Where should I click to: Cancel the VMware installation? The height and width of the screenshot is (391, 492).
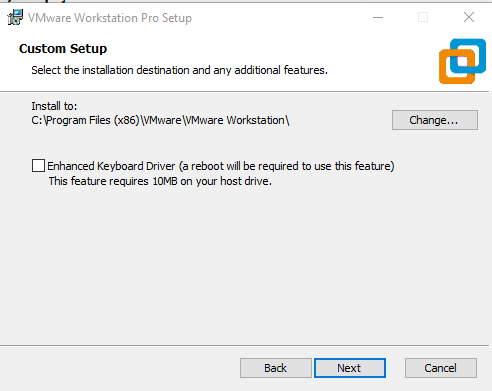click(x=441, y=368)
